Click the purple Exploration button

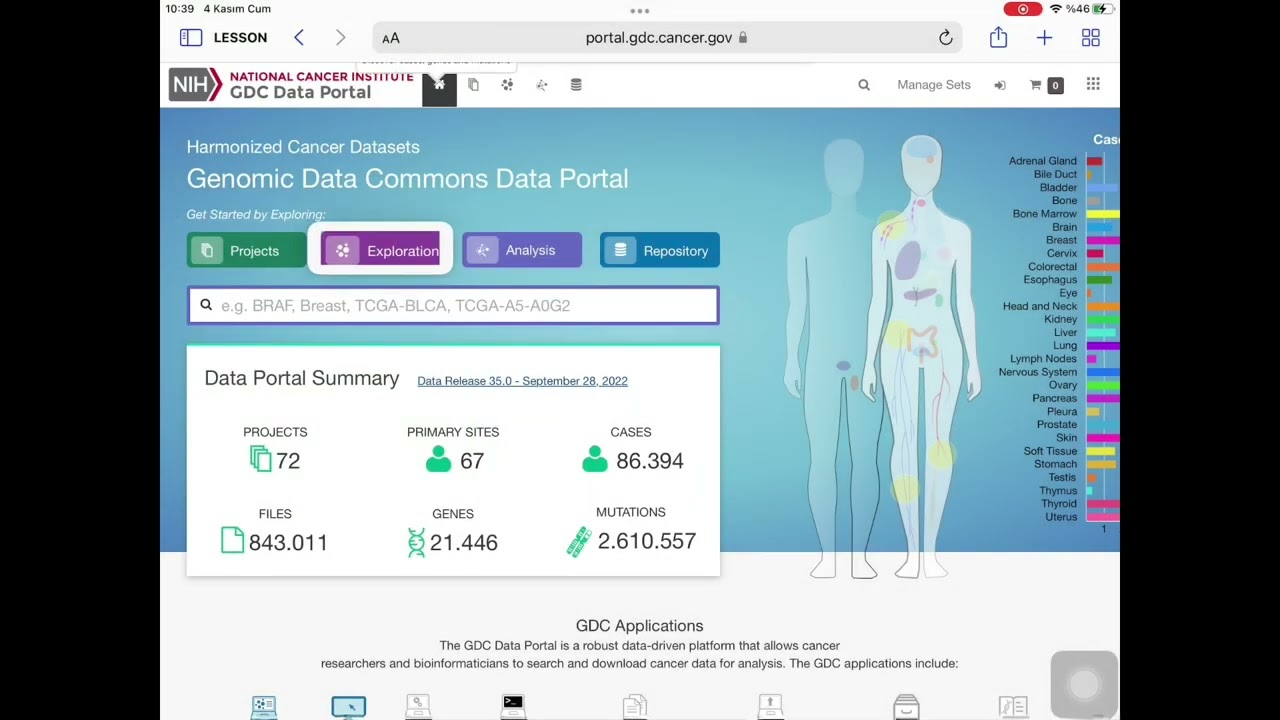pos(380,250)
